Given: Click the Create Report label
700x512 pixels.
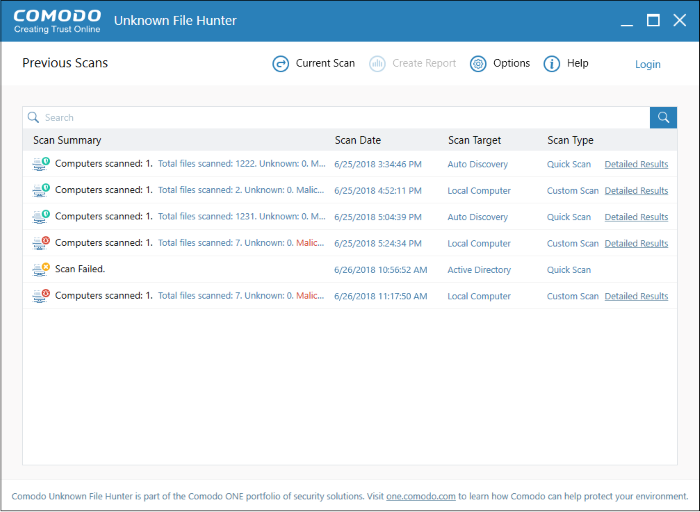Looking at the screenshot, I should [x=424, y=63].
